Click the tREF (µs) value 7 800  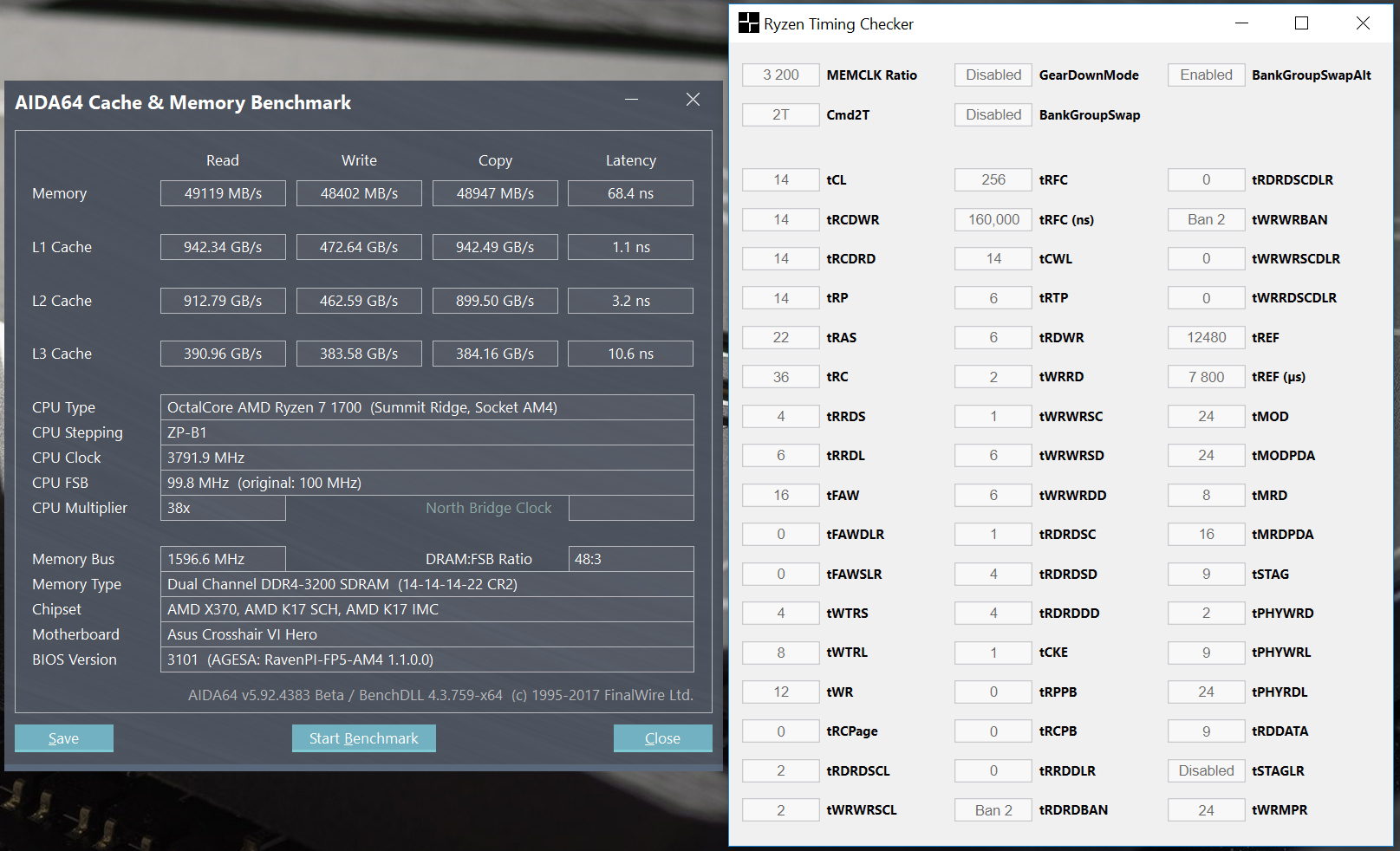pos(1207,377)
